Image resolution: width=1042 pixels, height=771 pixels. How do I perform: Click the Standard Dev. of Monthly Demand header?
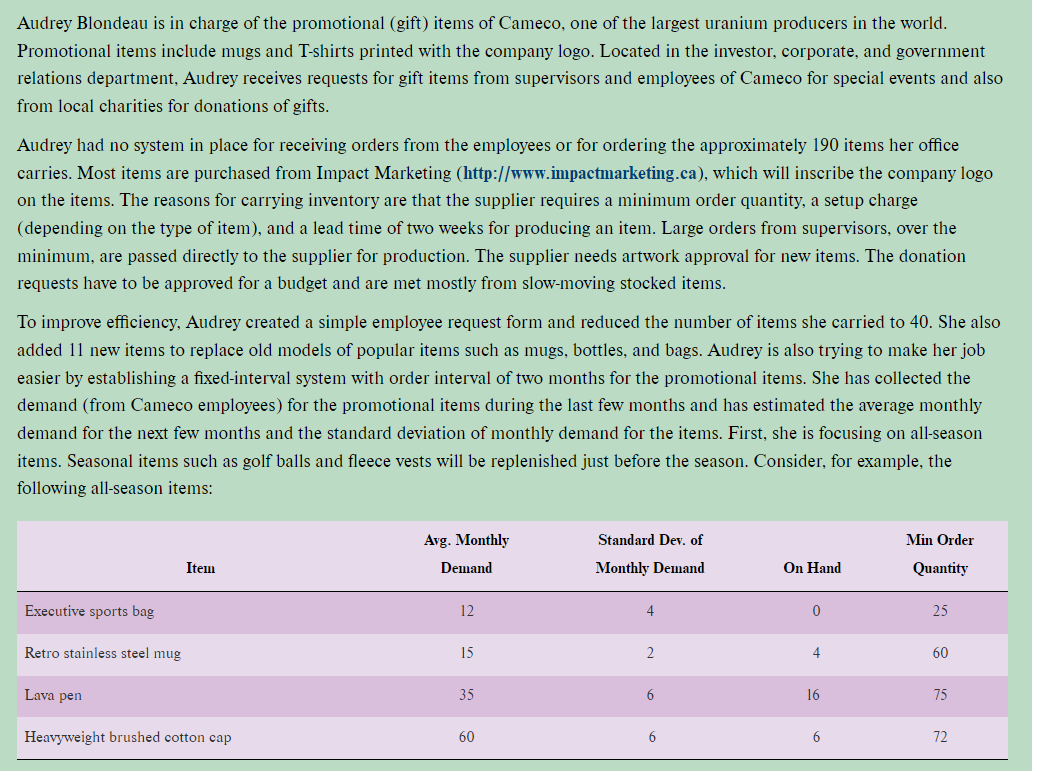(x=651, y=554)
